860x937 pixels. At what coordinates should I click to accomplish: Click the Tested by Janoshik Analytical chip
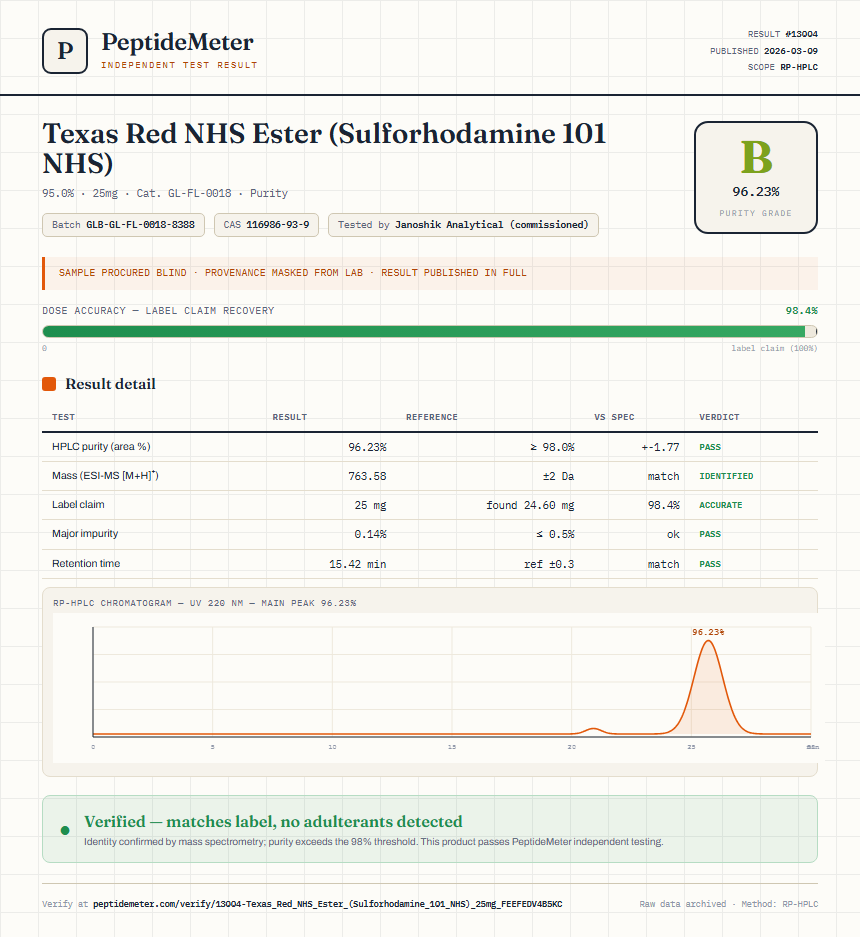463,225
